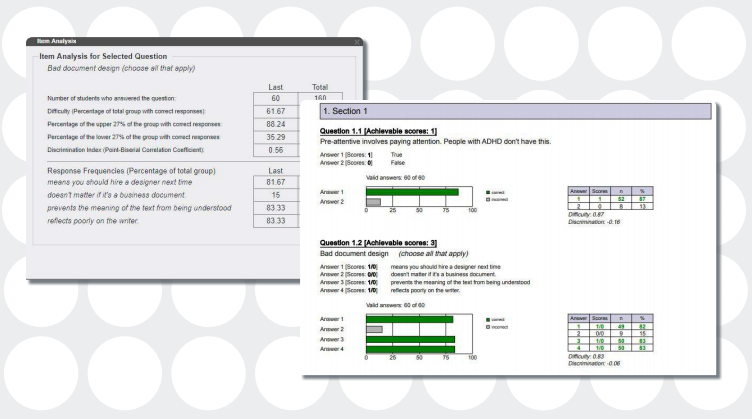Click 'Difficulty: 0.87' below Question 1.1 table

coord(586,215)
